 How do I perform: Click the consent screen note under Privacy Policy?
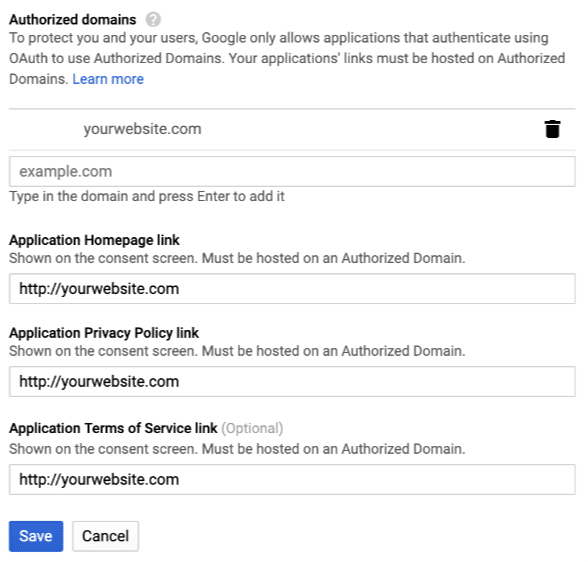(237, 351)
